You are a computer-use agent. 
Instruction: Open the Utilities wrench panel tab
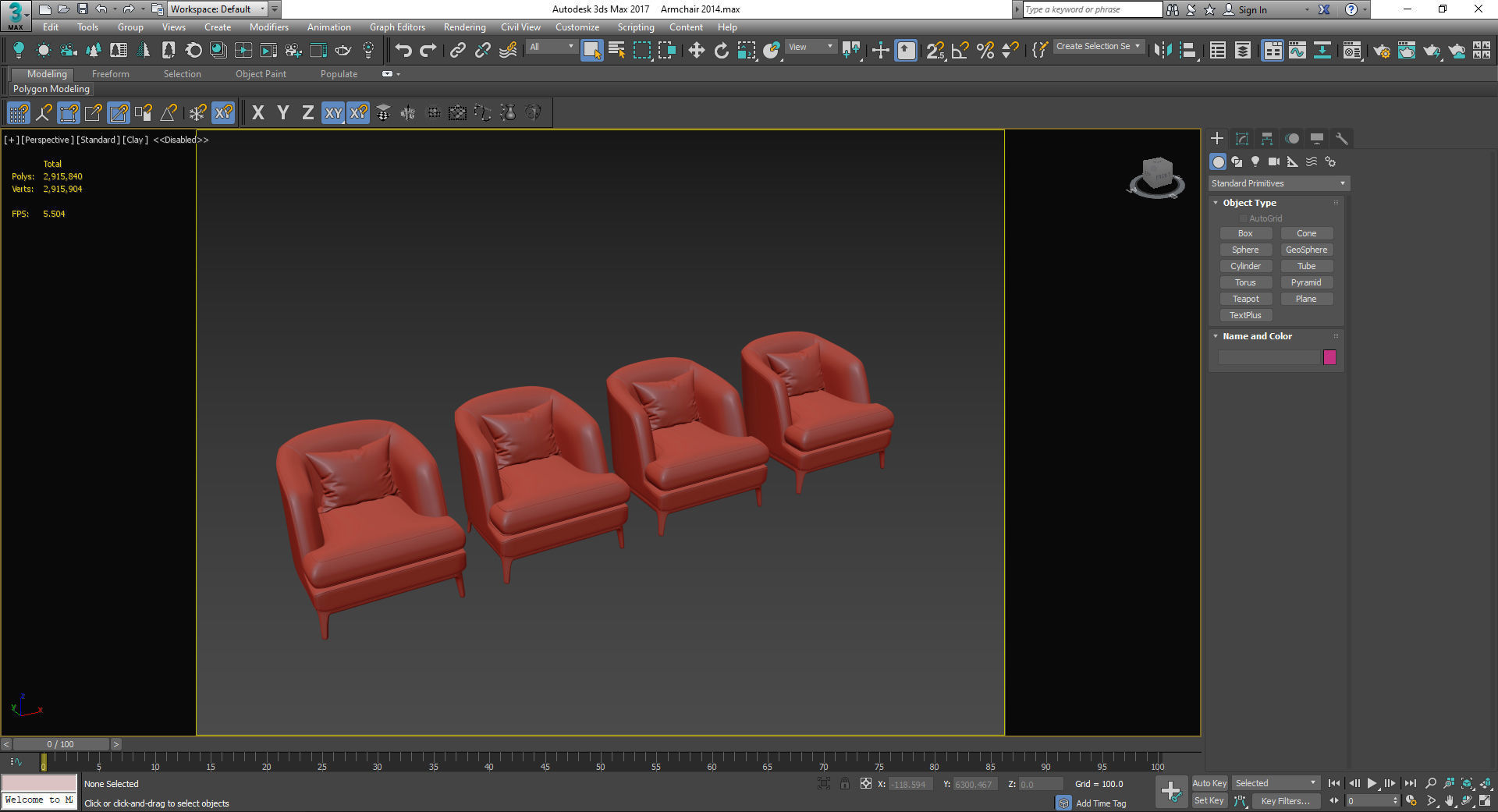(1342, 139)
